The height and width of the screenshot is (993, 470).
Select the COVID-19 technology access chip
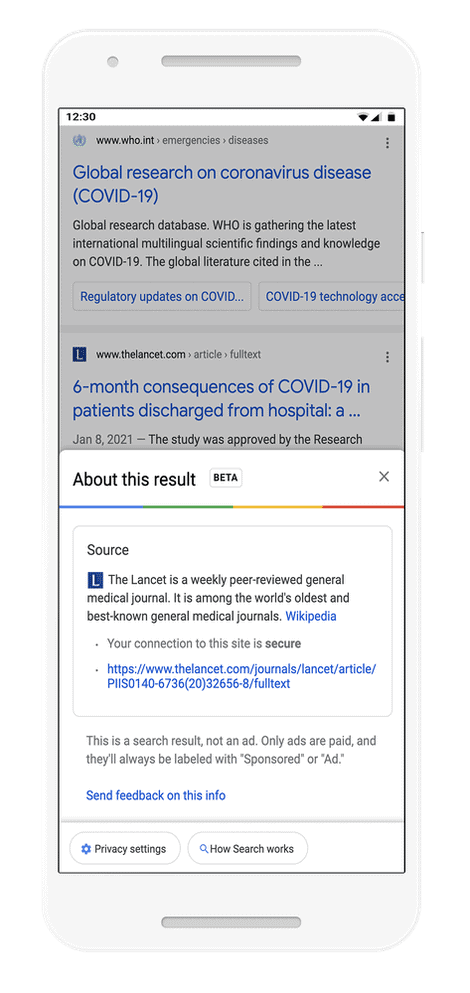coord(331,296)
